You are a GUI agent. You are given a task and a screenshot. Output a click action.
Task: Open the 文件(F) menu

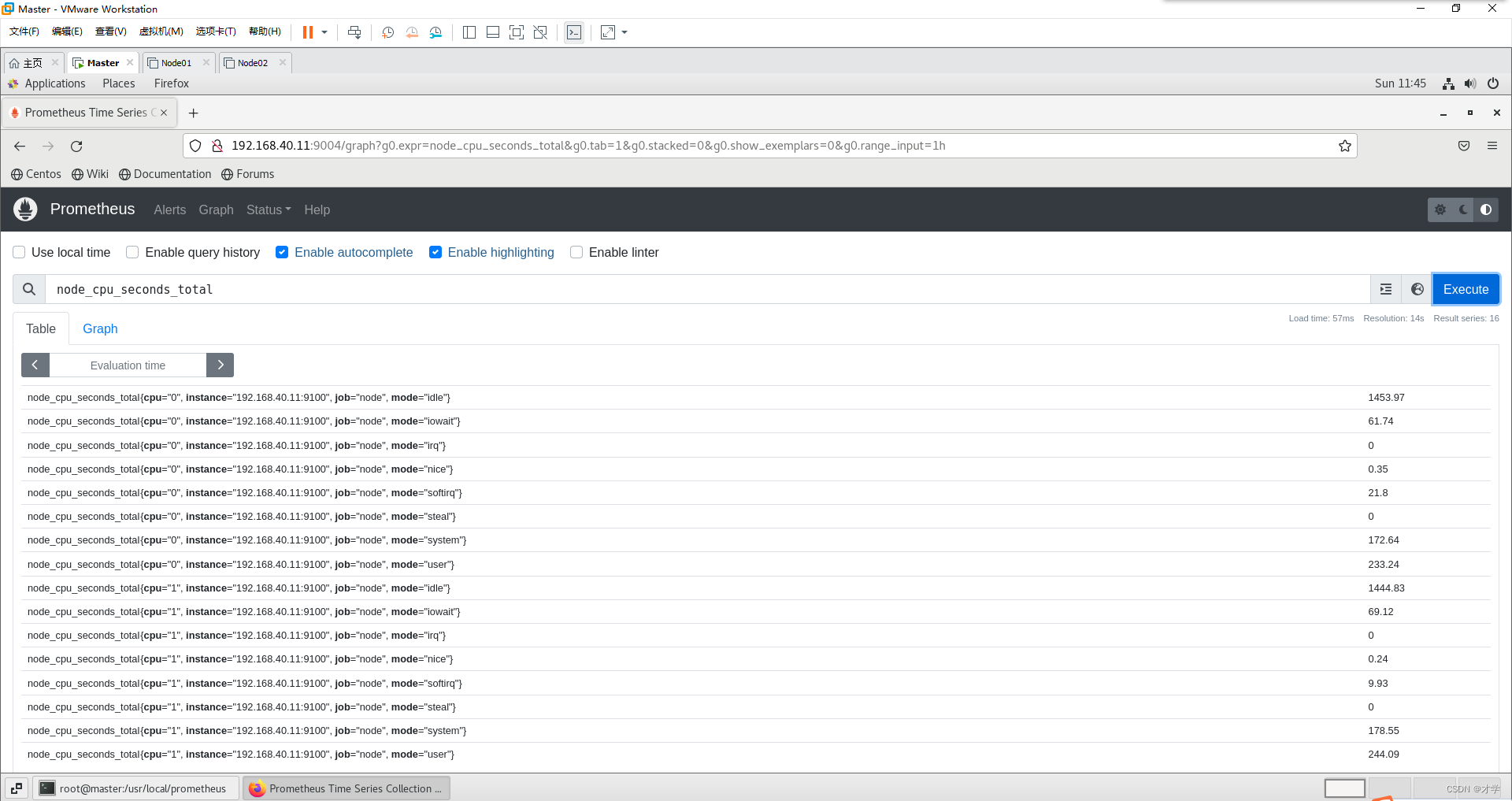tap(24, 32)
